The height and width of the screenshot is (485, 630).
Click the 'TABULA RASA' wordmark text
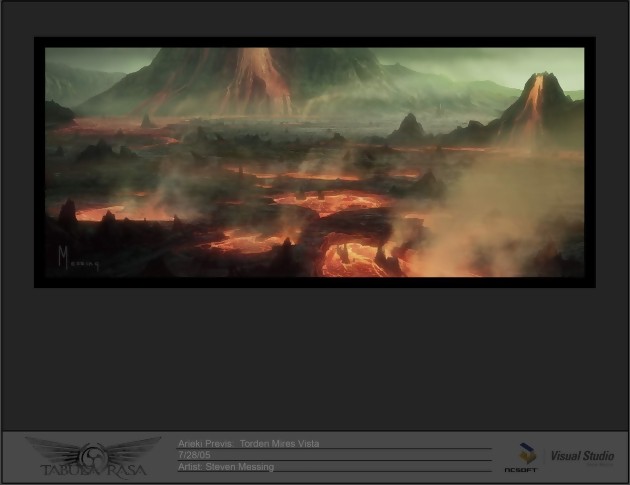point(92,469)
